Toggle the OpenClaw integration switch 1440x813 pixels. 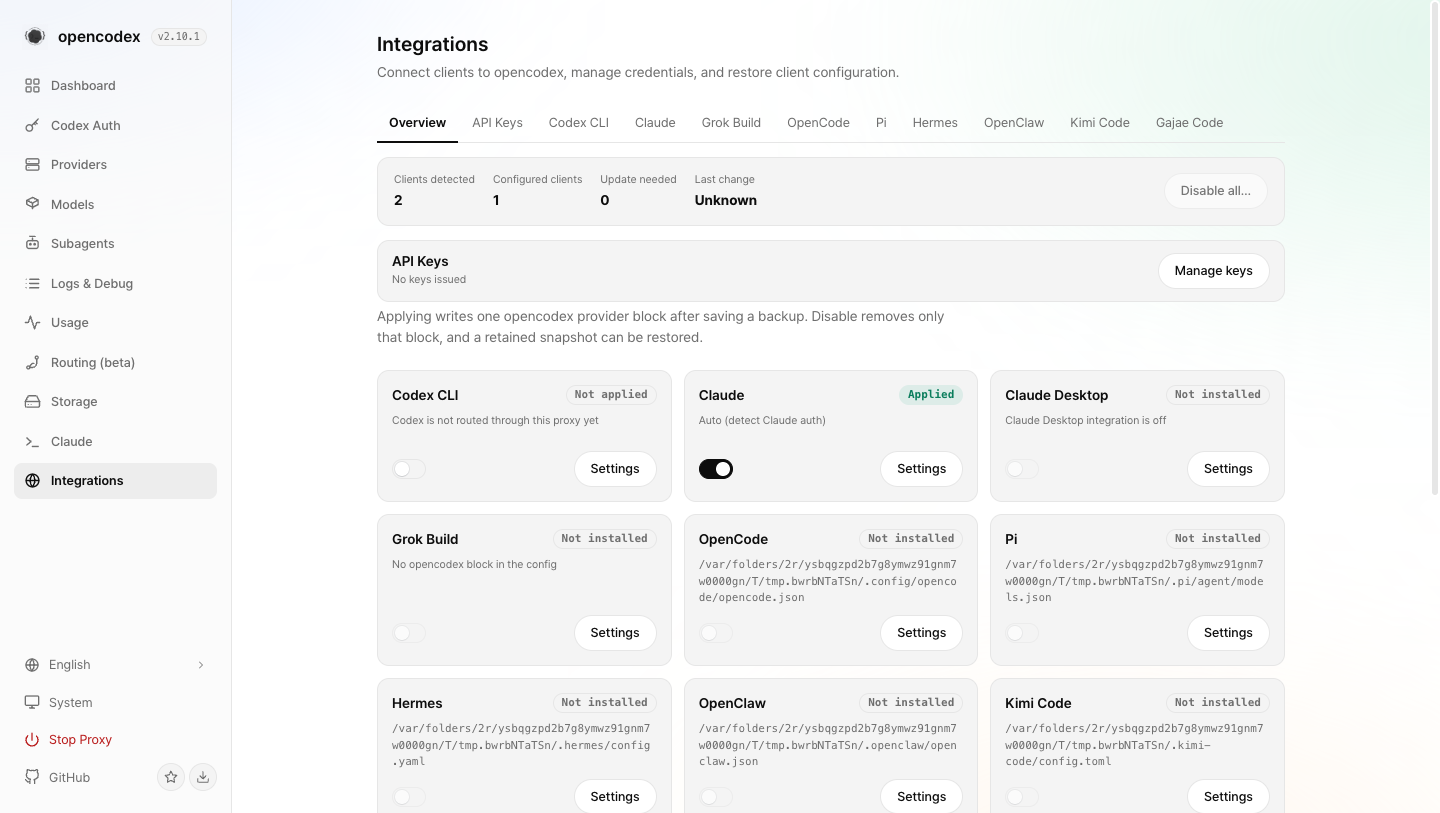716,797
